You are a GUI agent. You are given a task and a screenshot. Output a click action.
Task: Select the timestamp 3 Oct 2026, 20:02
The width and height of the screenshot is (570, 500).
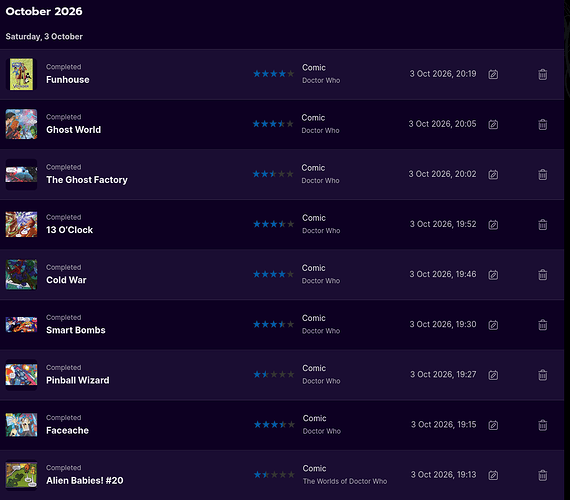tap(442, 174)
